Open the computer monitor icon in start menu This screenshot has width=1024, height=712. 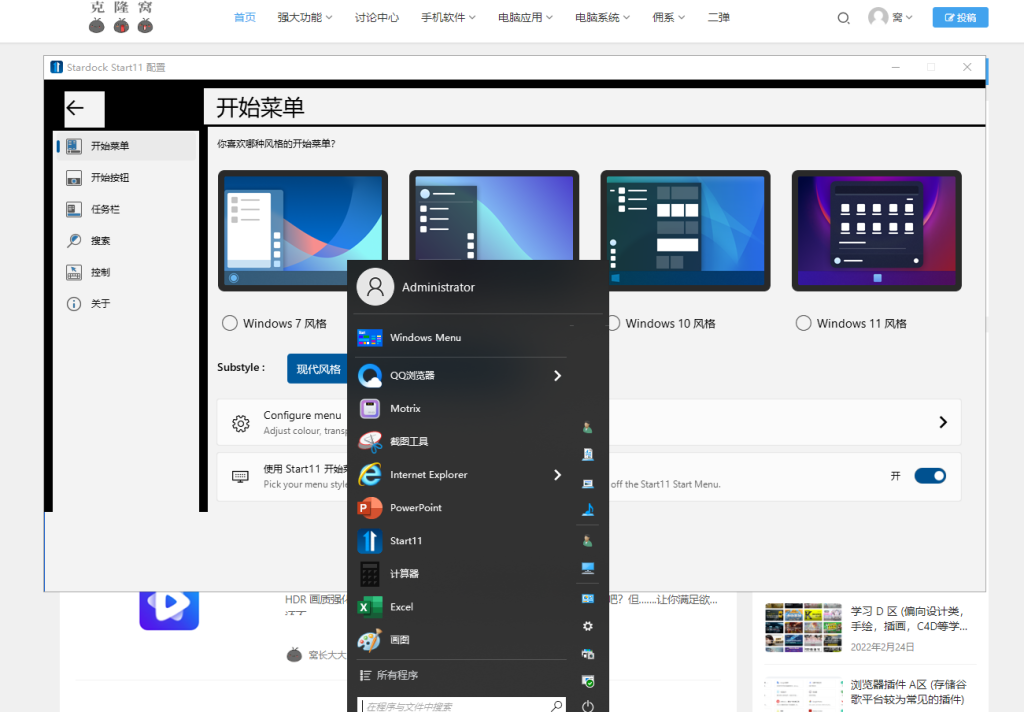point(588,568)
